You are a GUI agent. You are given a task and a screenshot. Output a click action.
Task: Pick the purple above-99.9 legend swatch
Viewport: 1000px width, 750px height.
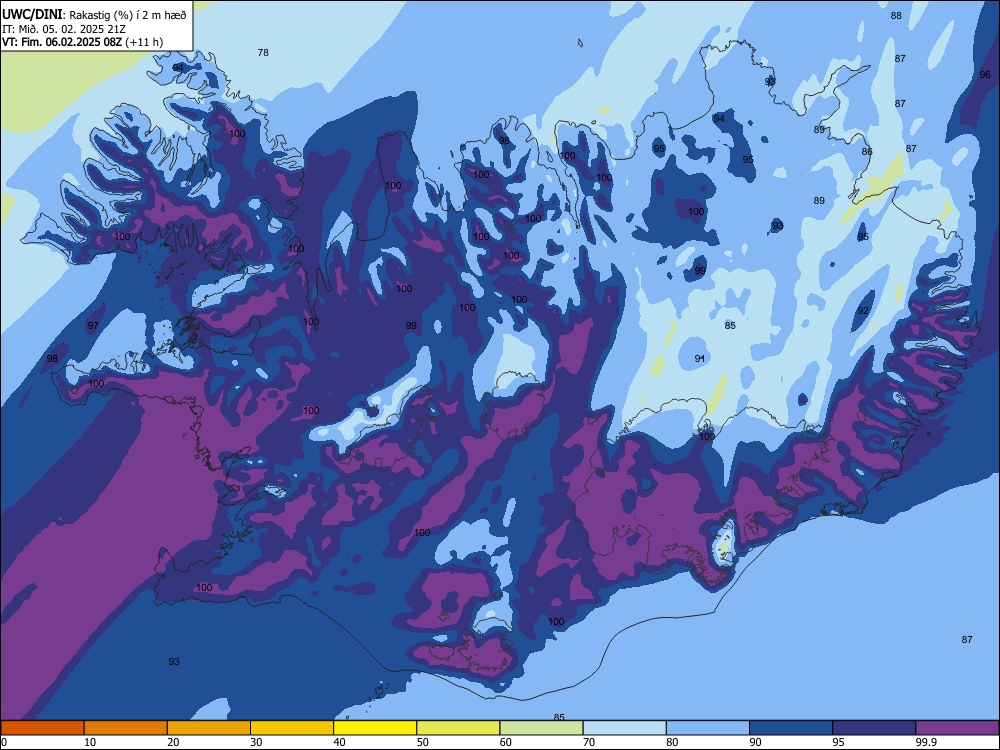tap(957, 728)
